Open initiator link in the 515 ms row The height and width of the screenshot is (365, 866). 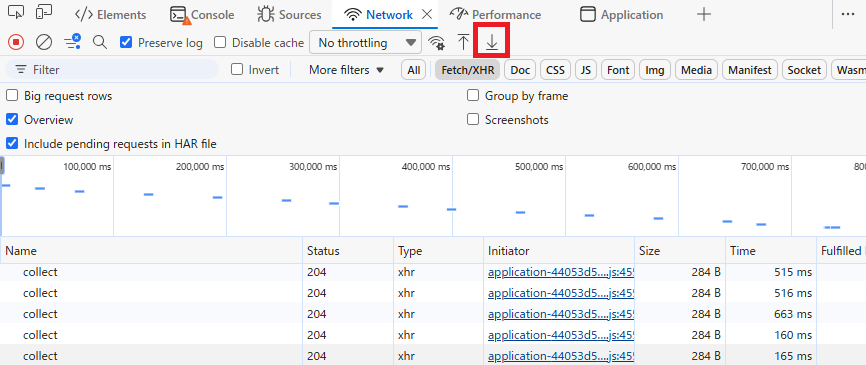[x=561, y=272]
